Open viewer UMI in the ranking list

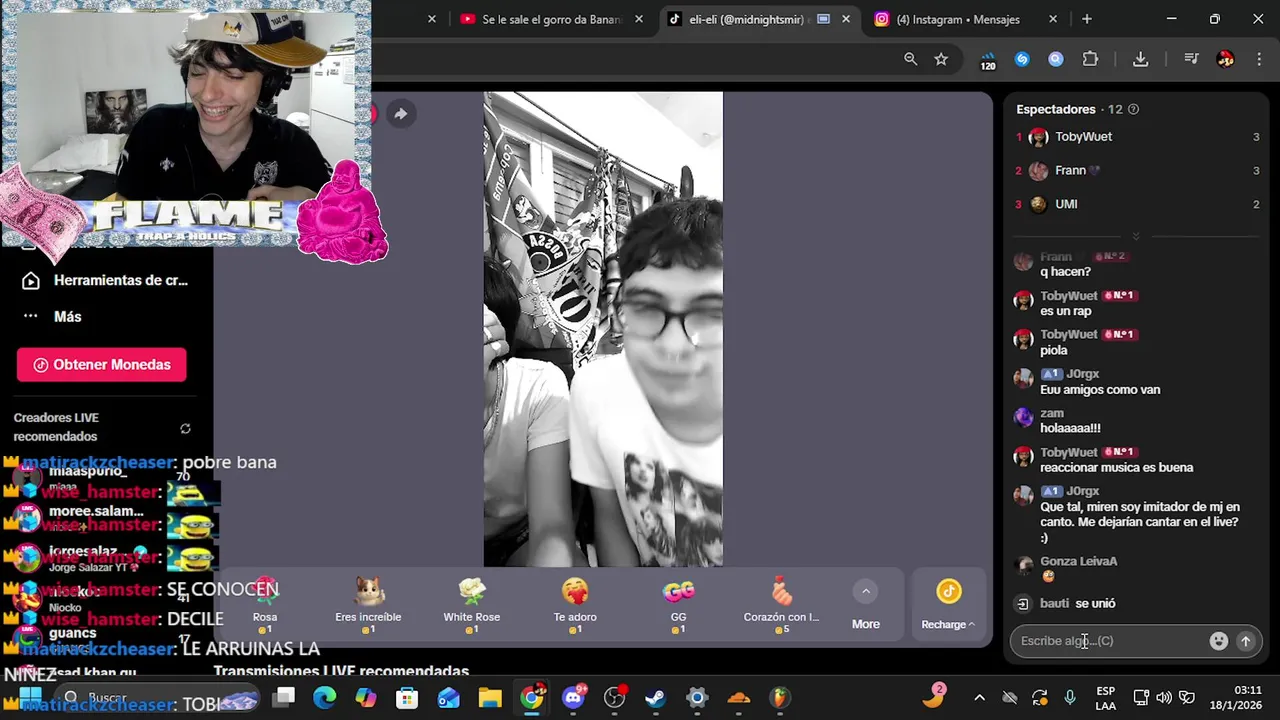(x=1138, y=205)
